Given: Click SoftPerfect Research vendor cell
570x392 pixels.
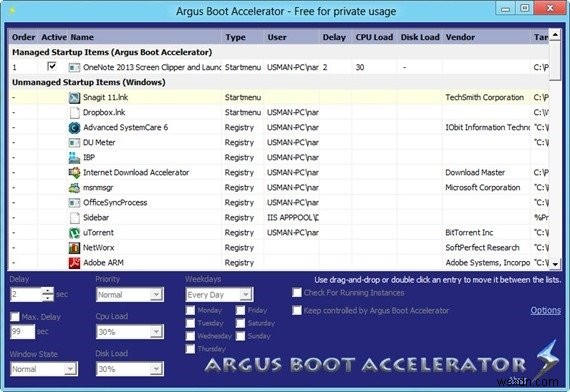Looking at the screenshot, I should click(x=482, y=248).
